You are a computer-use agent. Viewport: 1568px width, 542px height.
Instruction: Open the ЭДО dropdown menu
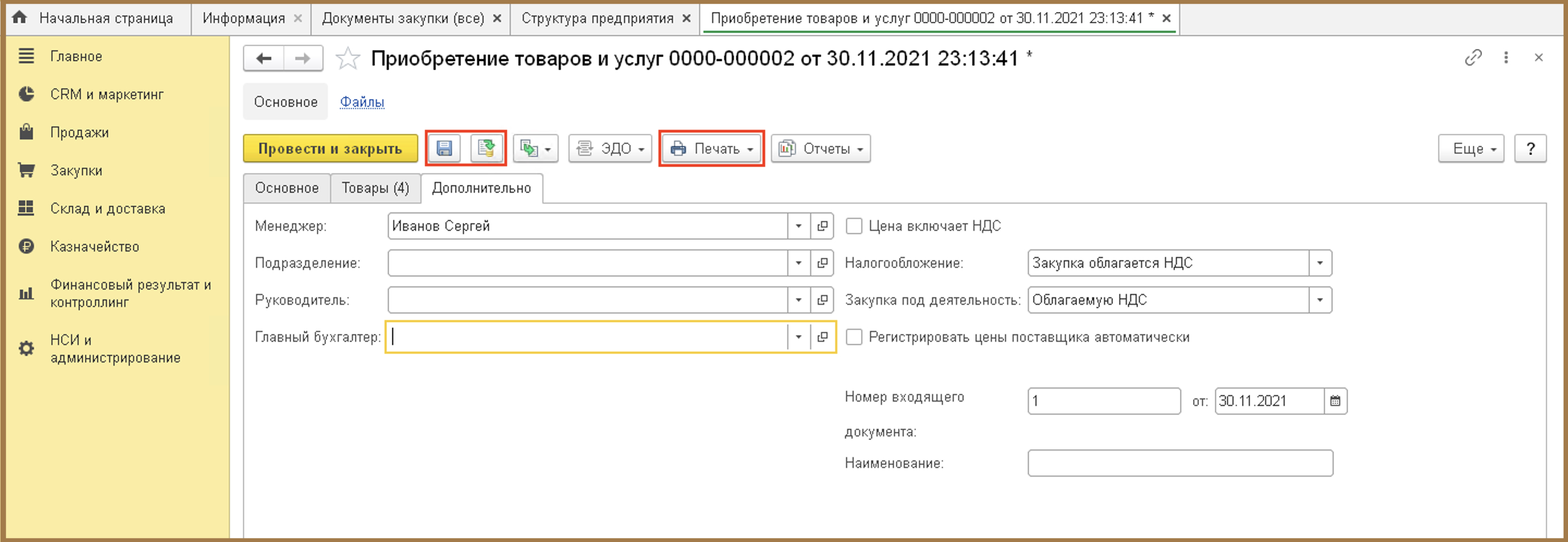610,149
